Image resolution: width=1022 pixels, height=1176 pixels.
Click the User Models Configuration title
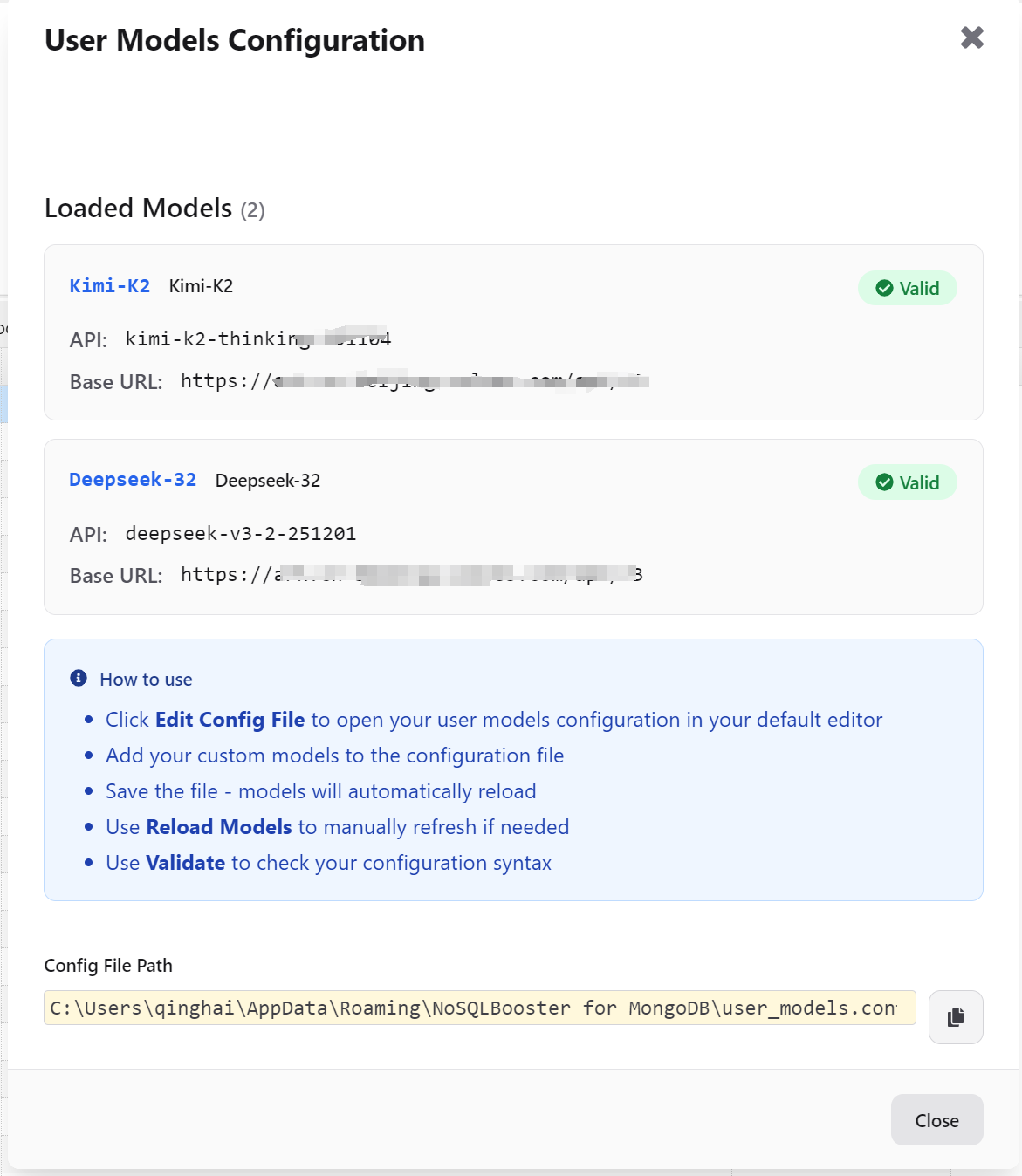tap(234, 39)
